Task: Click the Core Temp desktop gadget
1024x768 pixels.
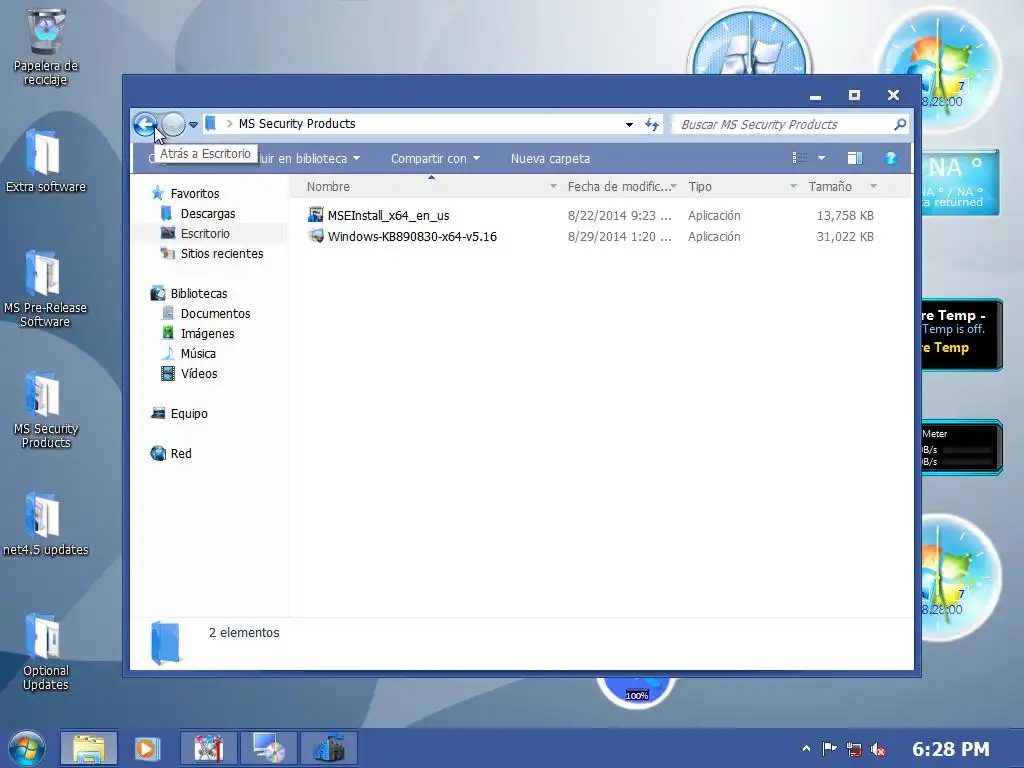Action: coord(961,334)
